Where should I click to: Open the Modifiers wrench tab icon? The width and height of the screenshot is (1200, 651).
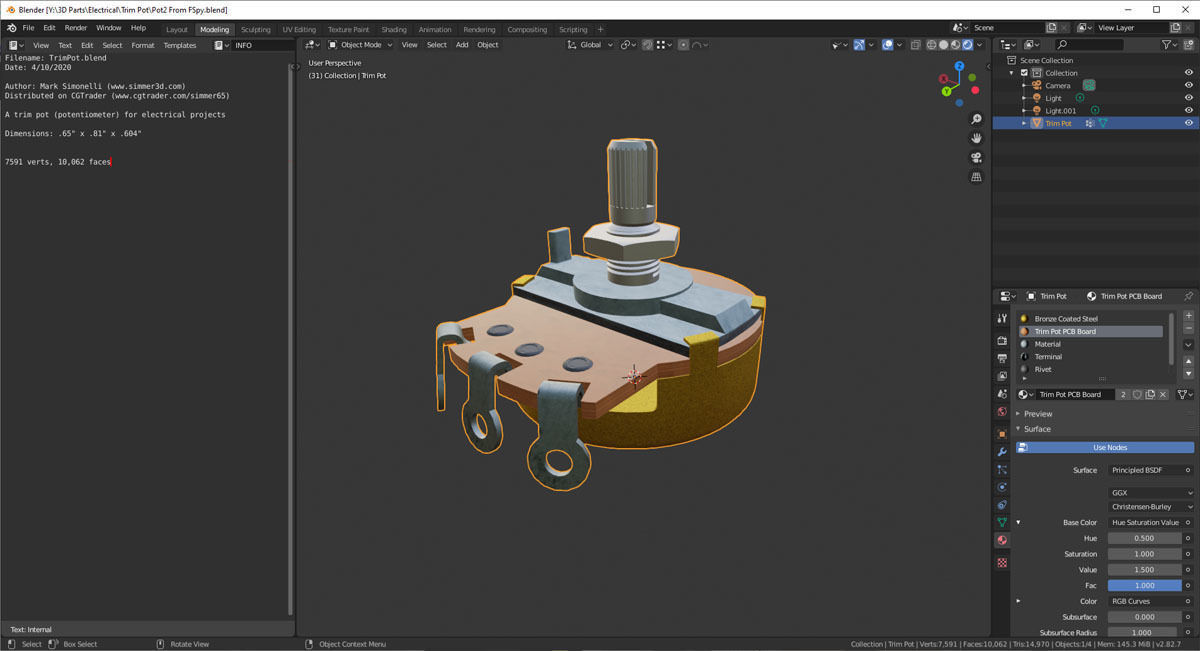[x=1002, y=452]
